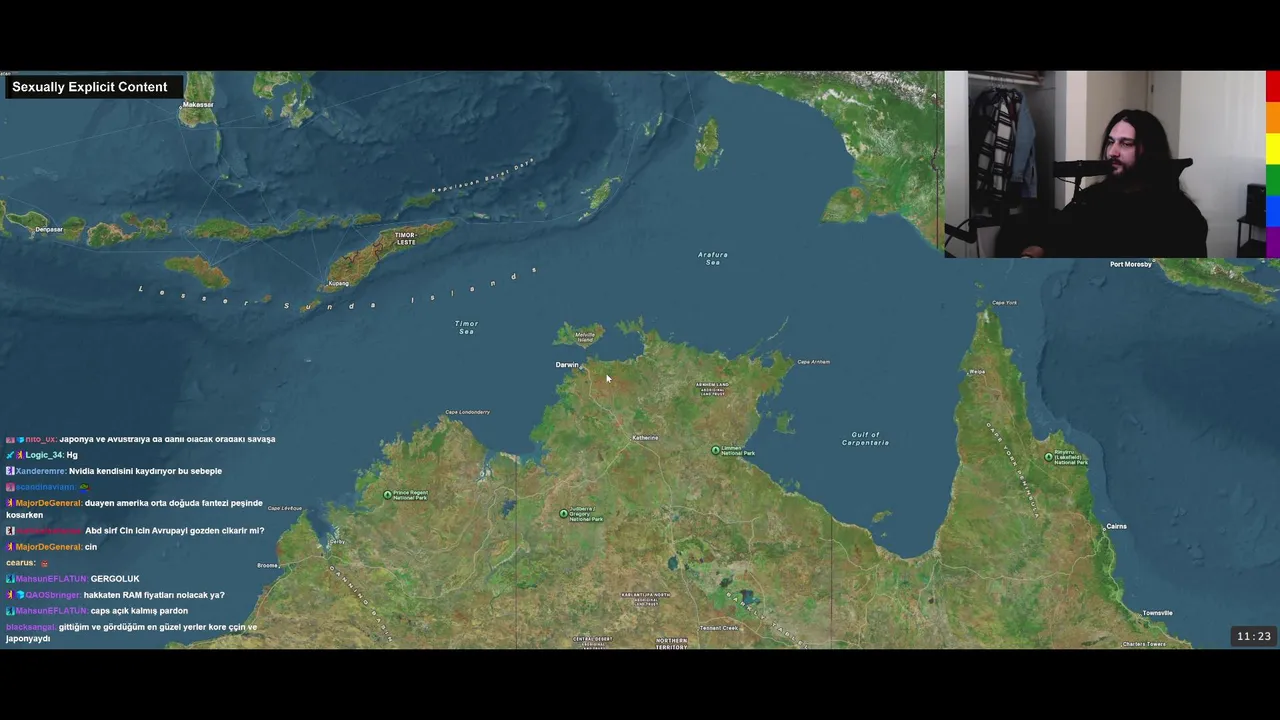The height and width of the screenshot is (720, 1280).
Task: Click the 'Nvidia kendisini kaydırıyor bu sebeple' message
Action: point(145,471)
